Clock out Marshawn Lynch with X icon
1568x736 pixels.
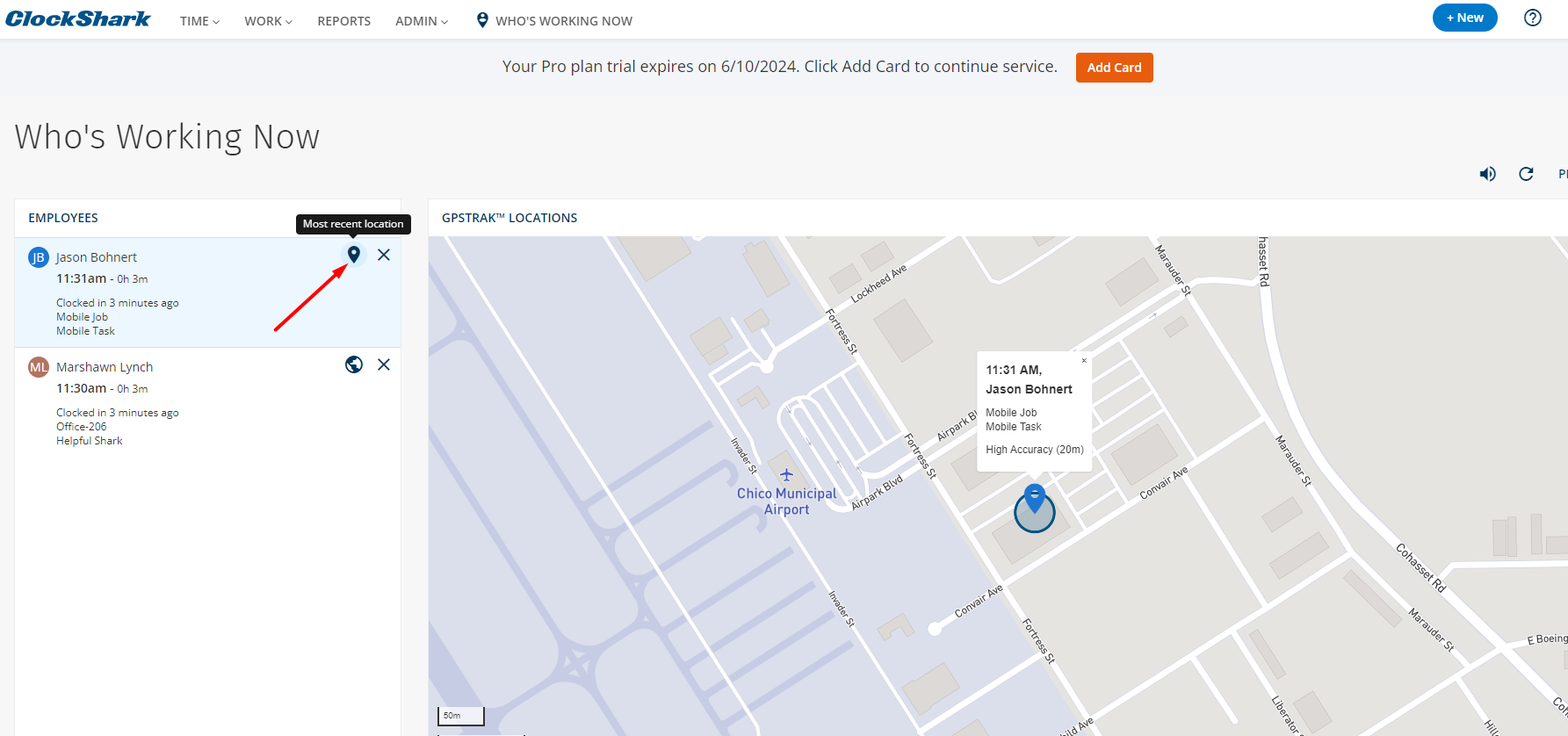[x=384, y=364]
